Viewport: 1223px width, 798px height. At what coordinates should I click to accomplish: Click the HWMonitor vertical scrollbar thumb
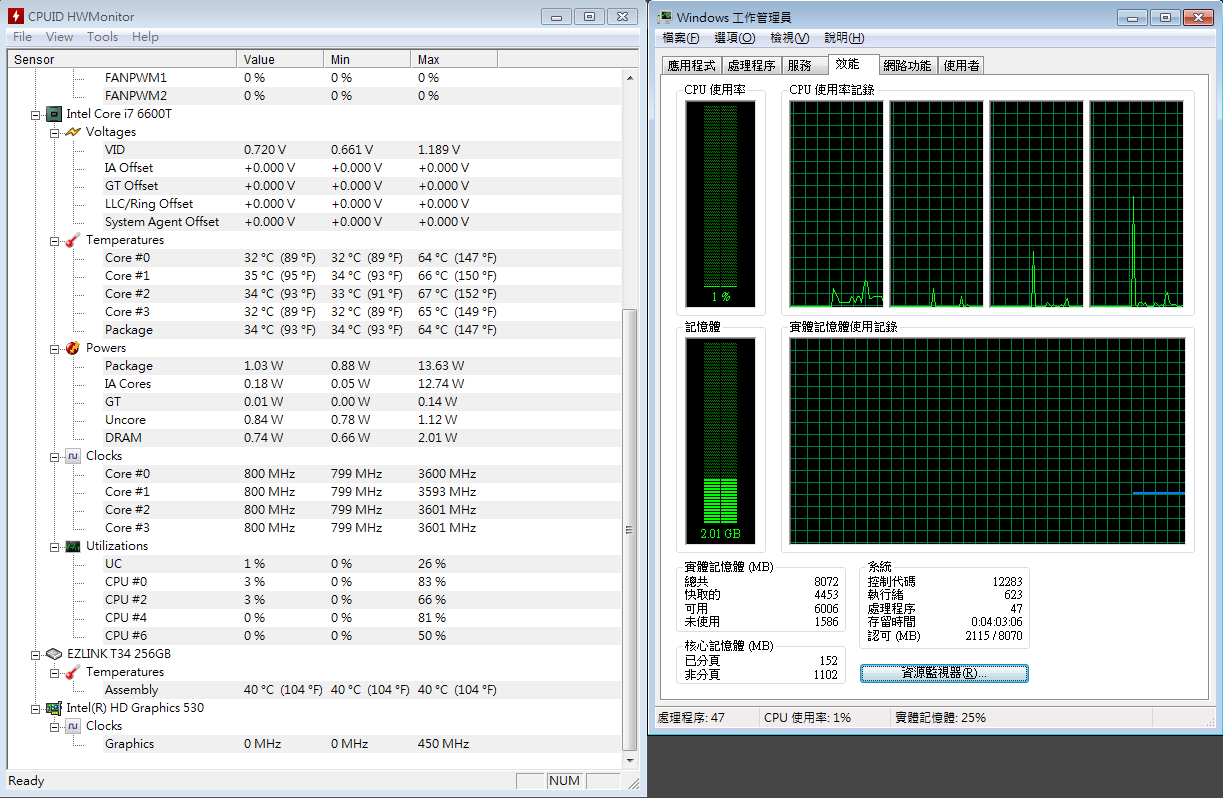click(629, 529)
